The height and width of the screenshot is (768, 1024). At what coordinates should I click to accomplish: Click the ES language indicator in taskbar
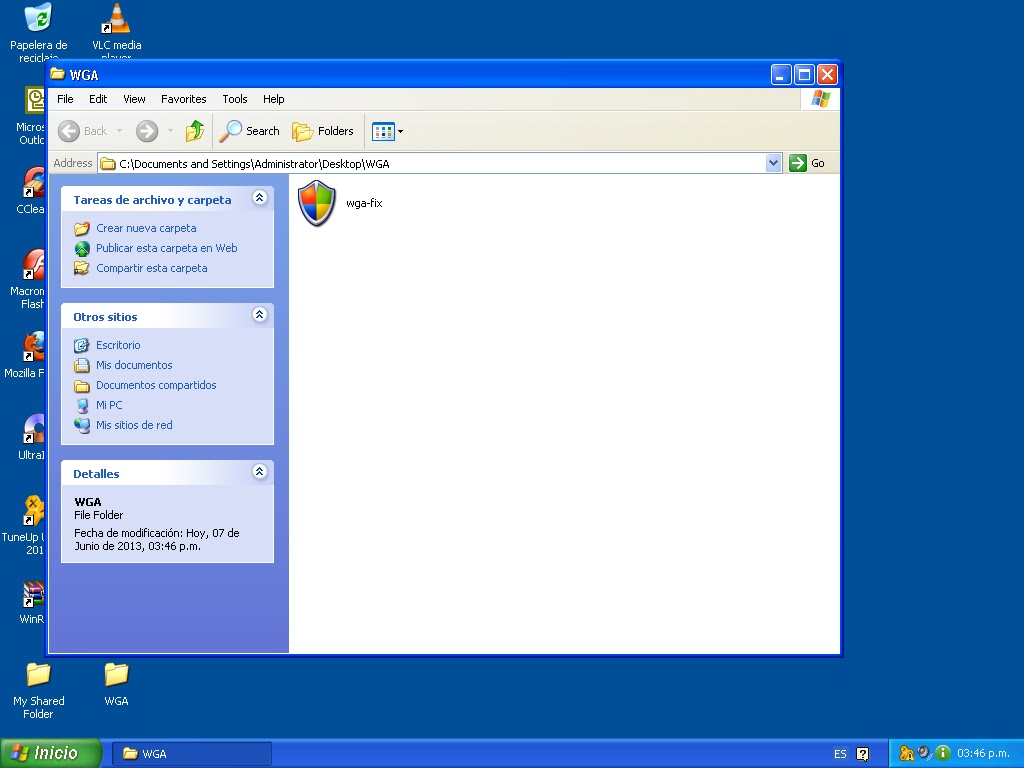[x=840, y=753]
